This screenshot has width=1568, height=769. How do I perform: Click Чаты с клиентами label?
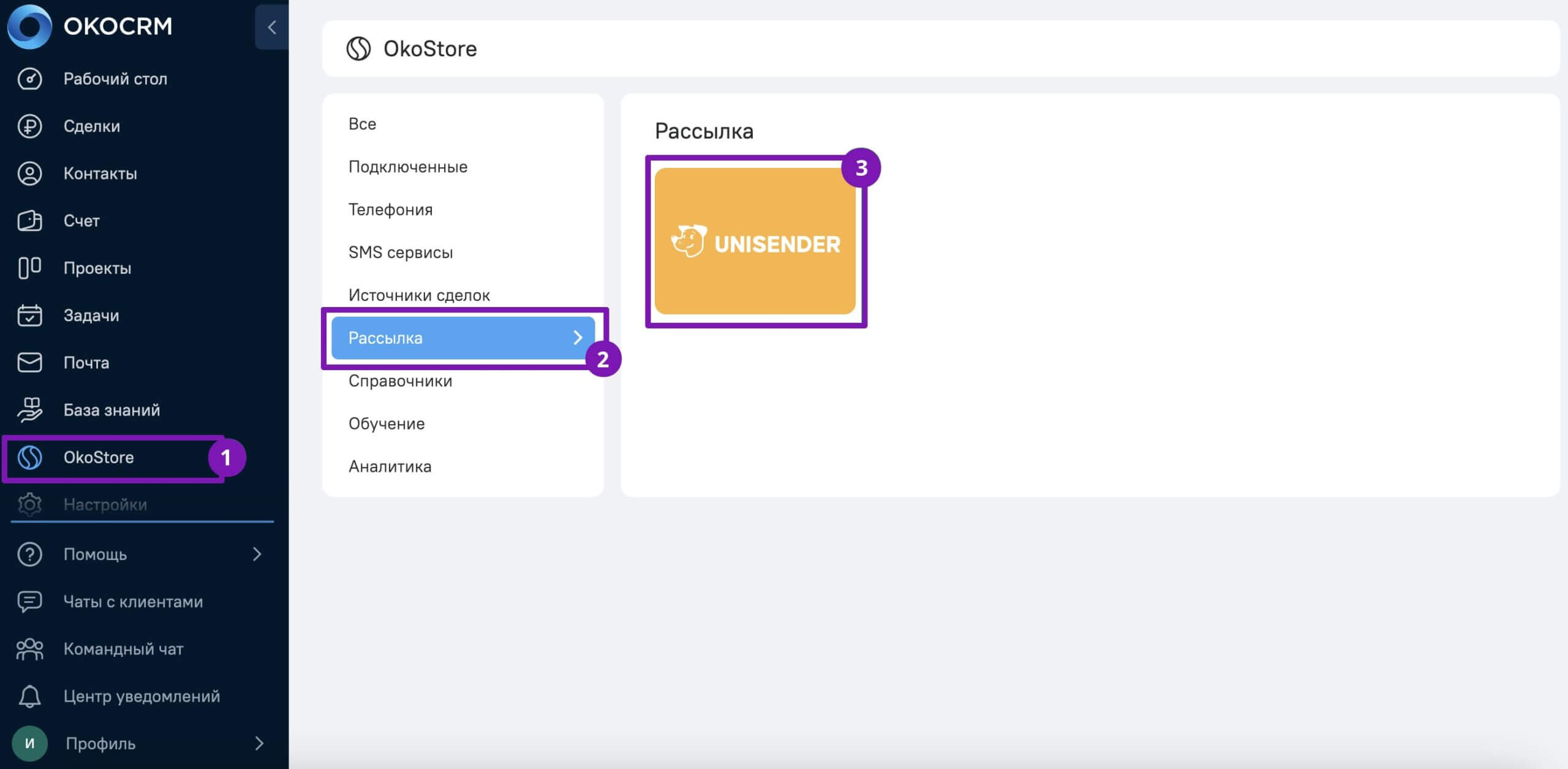pos(133,602)
